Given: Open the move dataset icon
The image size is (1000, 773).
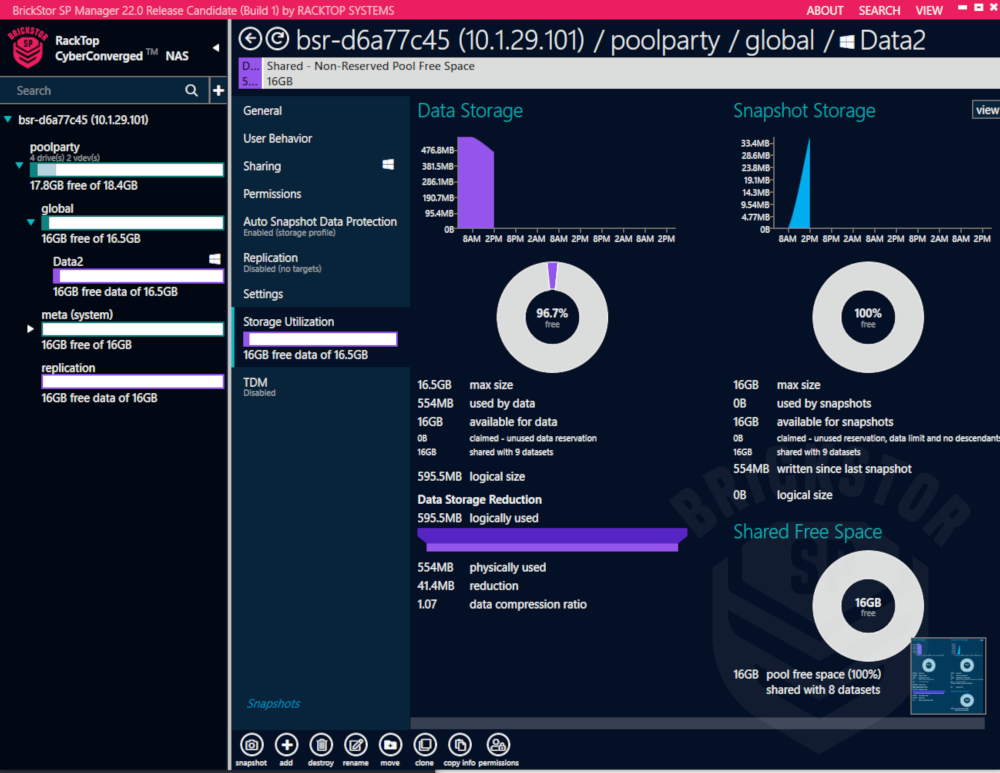Looking at the screenshot, I should pos(390,746).
